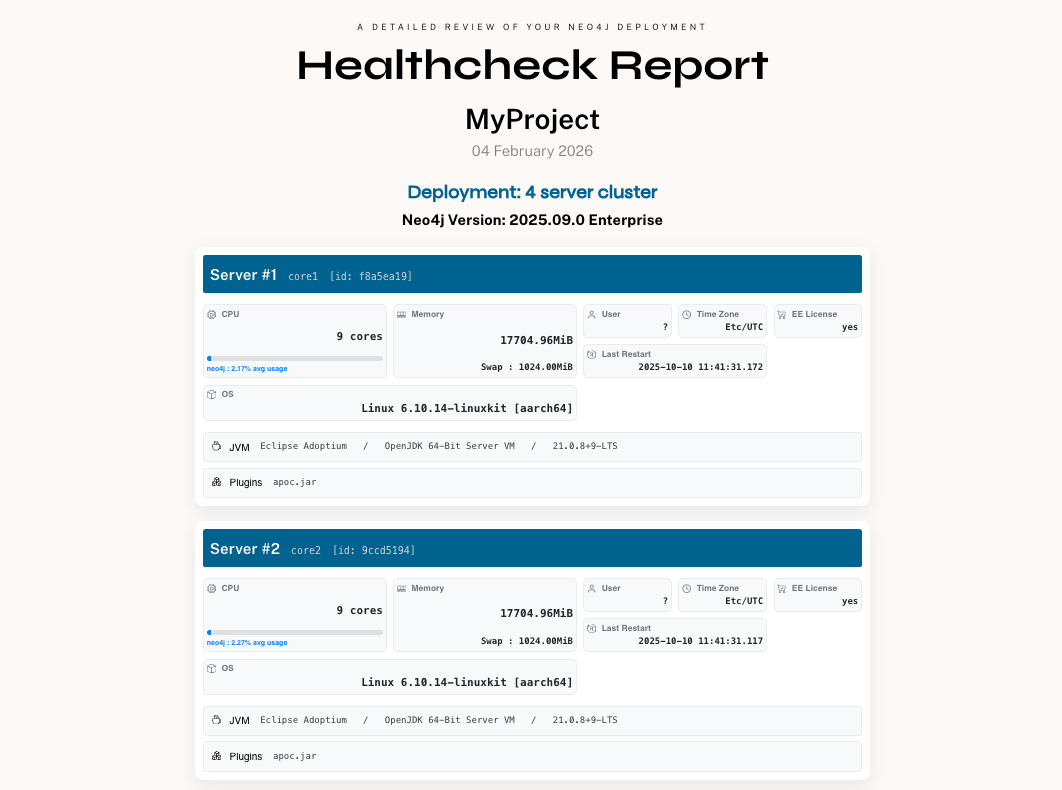
Task: Click Server #2 Eclipse Adoptium vendor text
Action: 303,720
